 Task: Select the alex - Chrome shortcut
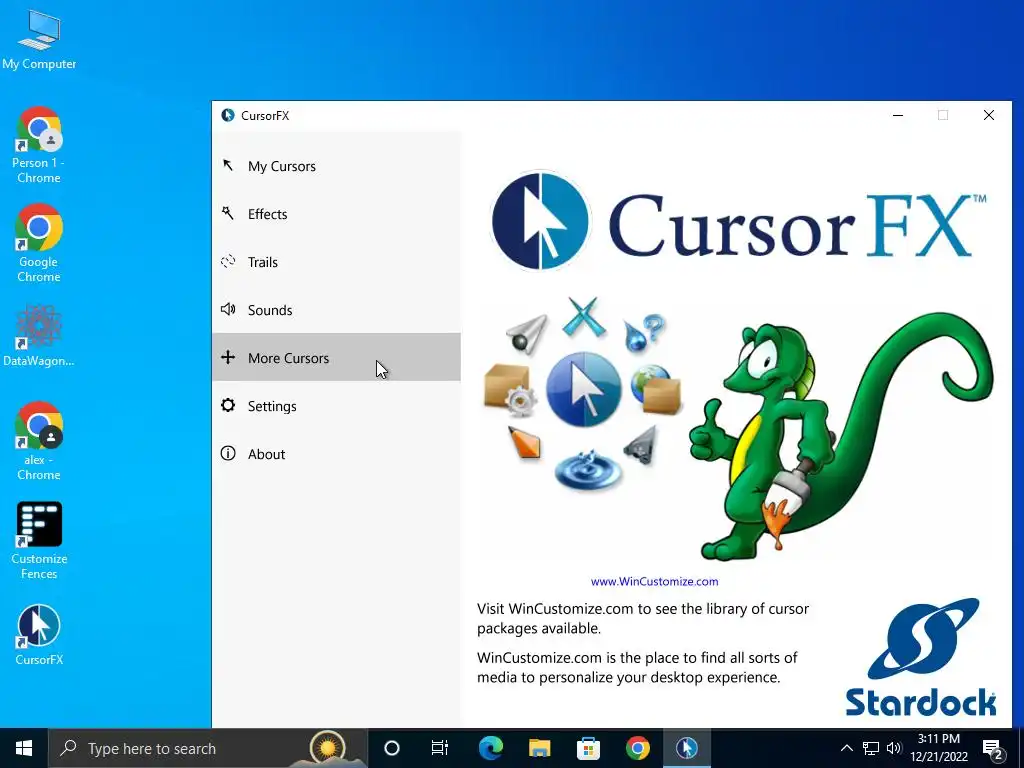[x=39, y=441]
